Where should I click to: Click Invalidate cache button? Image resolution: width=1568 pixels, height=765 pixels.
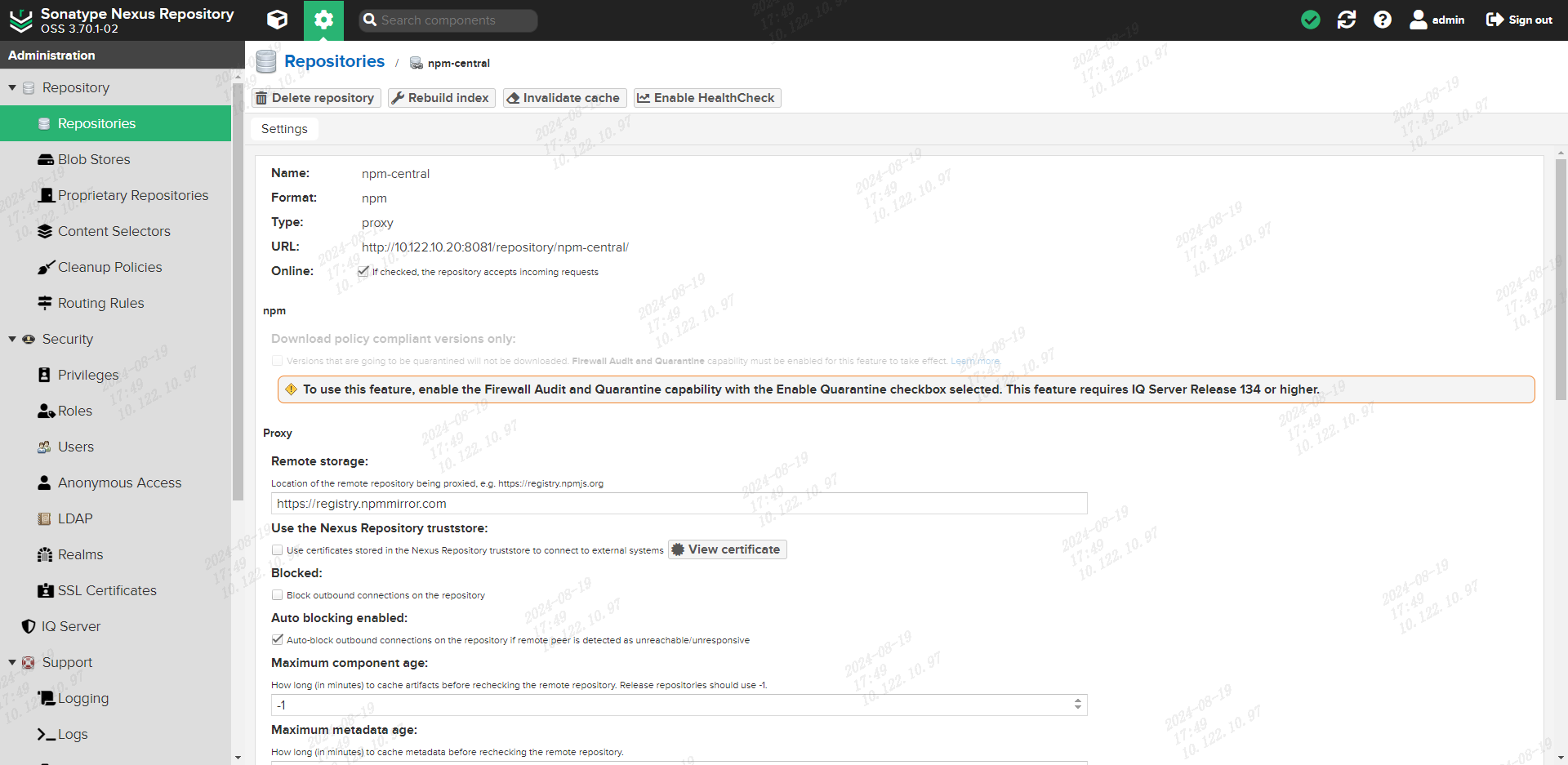564,98
